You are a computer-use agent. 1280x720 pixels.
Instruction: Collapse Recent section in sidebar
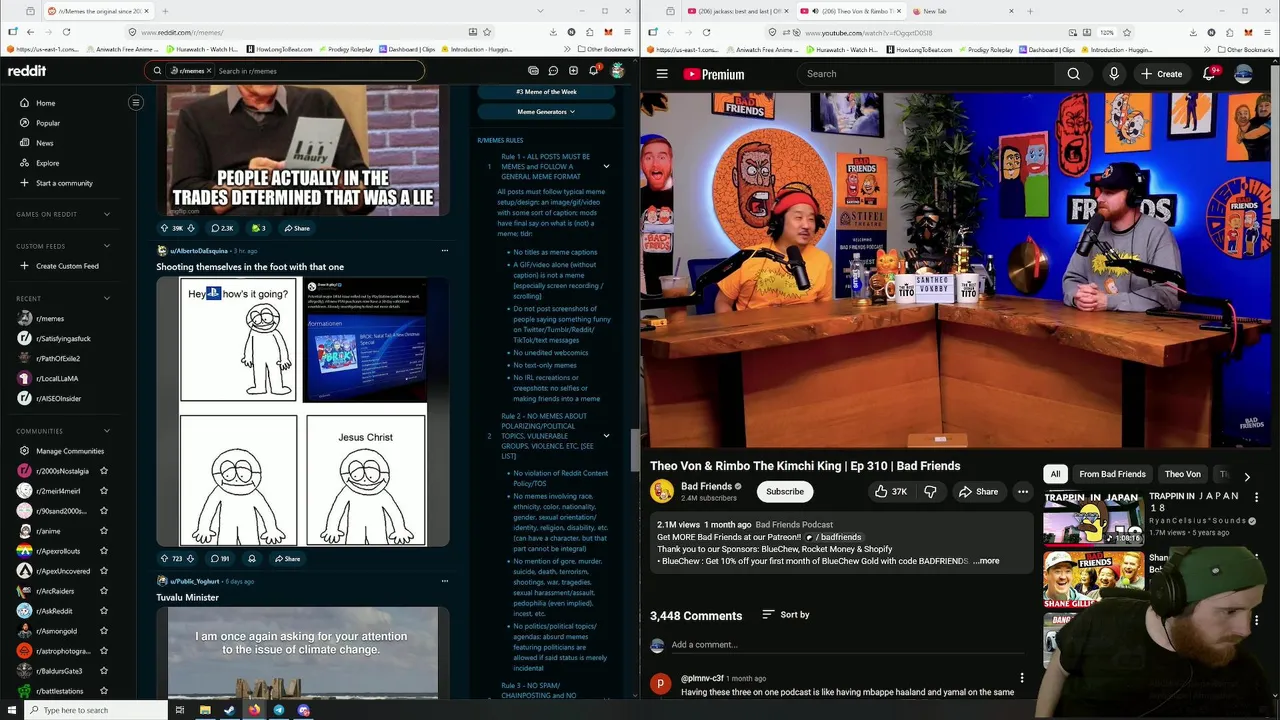[x=107, y=298]
